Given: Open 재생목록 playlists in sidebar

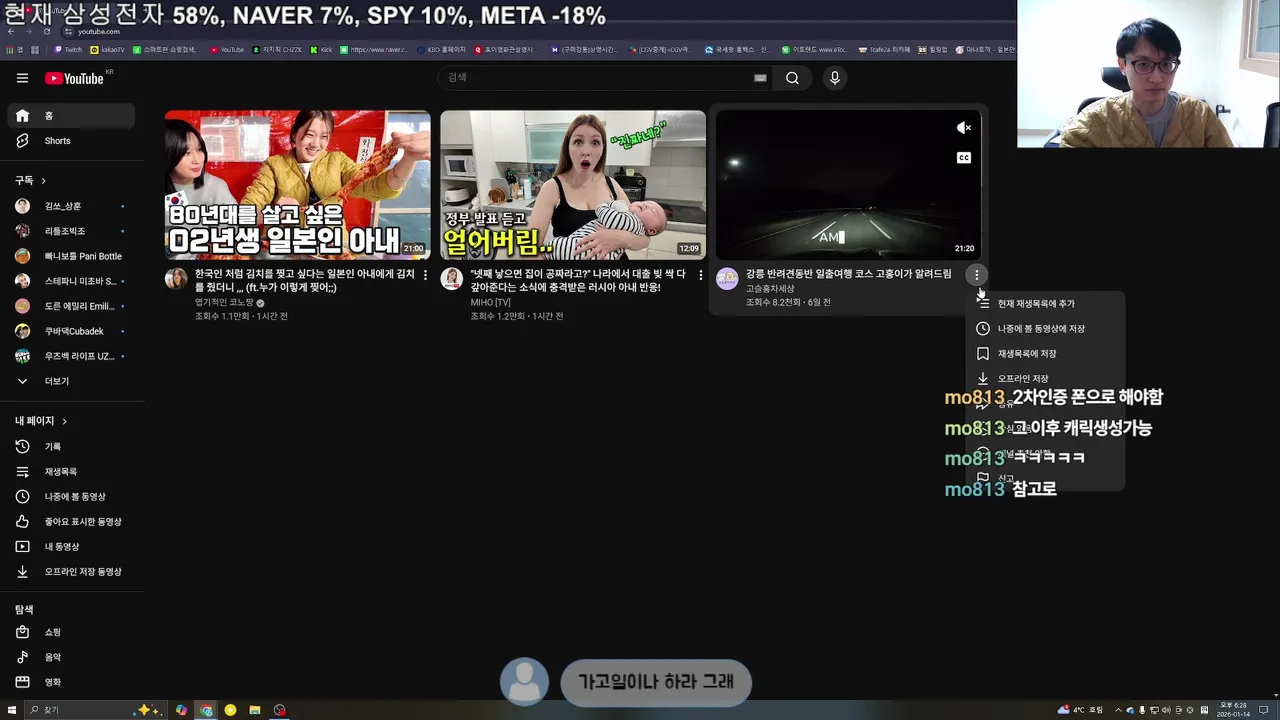Looking at the screenshot, I should pyautogui.click(x=70, y=471).
